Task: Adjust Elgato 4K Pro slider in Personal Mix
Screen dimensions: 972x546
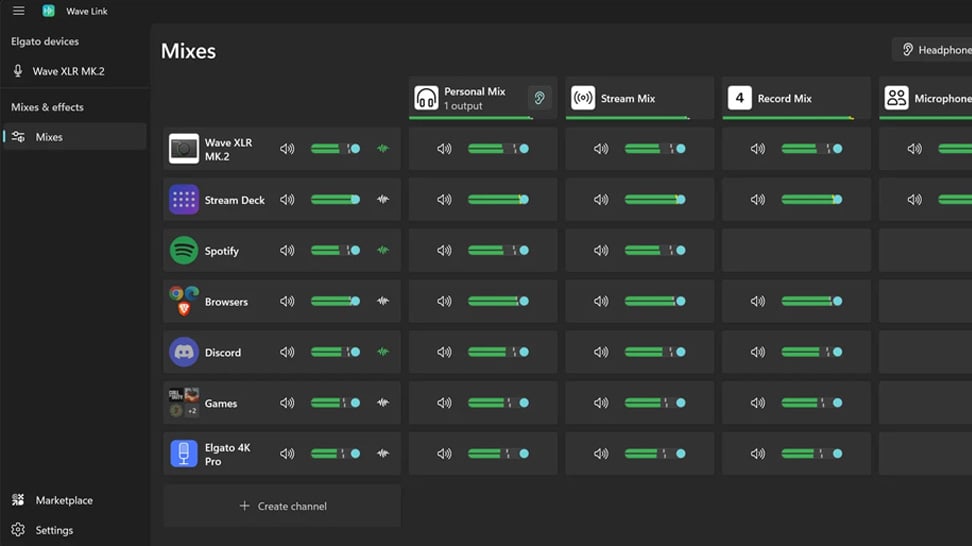Action: coord(498,454)
